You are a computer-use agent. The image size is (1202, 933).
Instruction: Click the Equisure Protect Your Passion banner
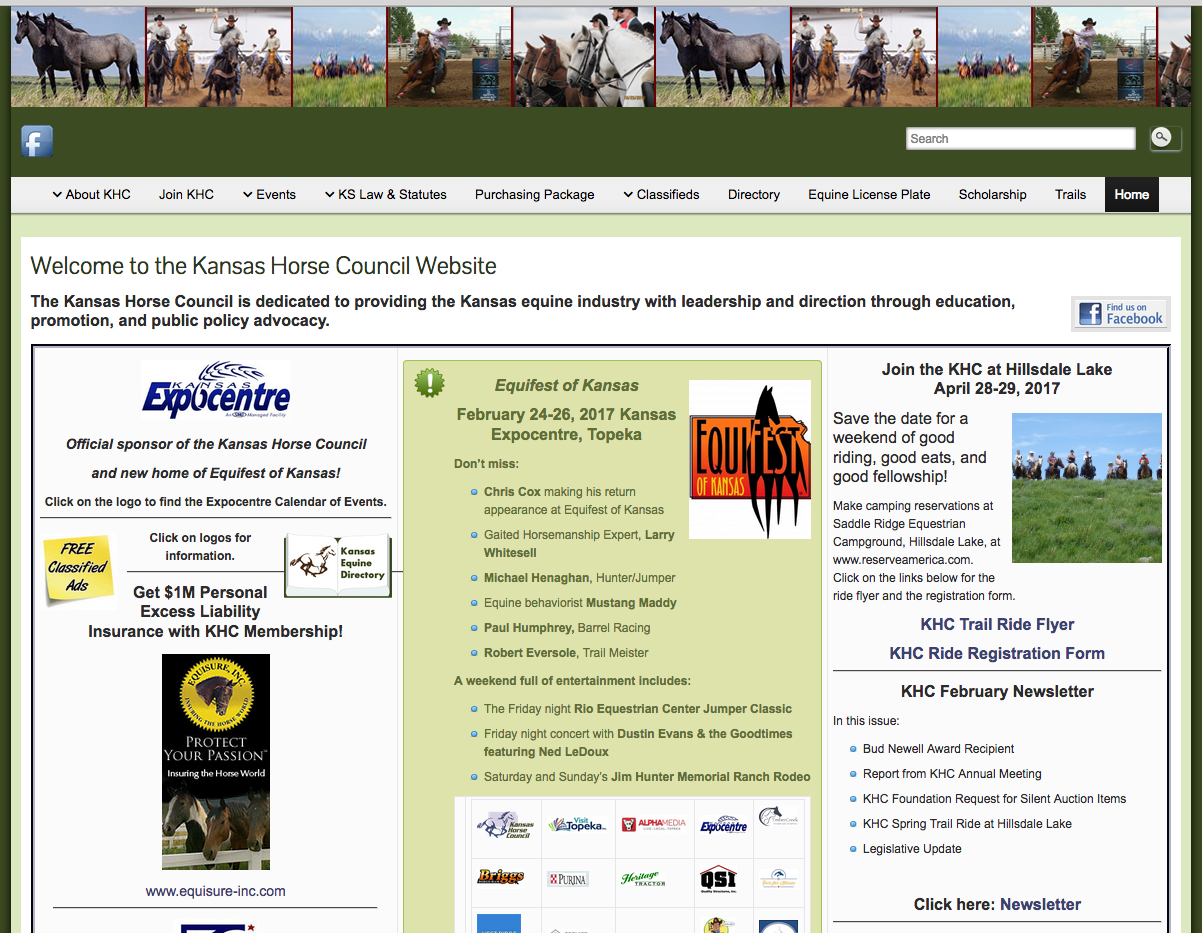point(216,762)
